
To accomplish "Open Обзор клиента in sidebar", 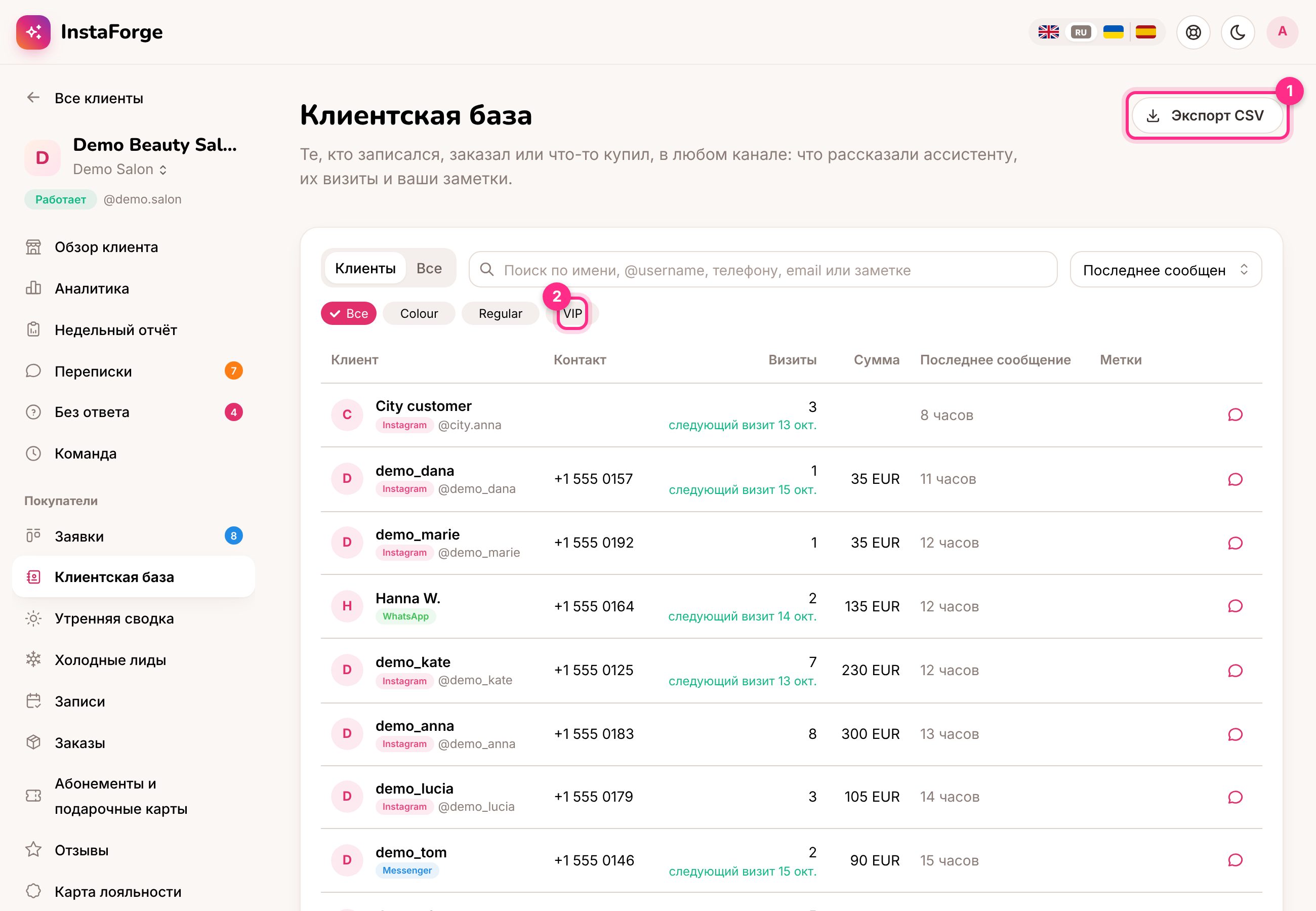I will click(x=133, y=247).
